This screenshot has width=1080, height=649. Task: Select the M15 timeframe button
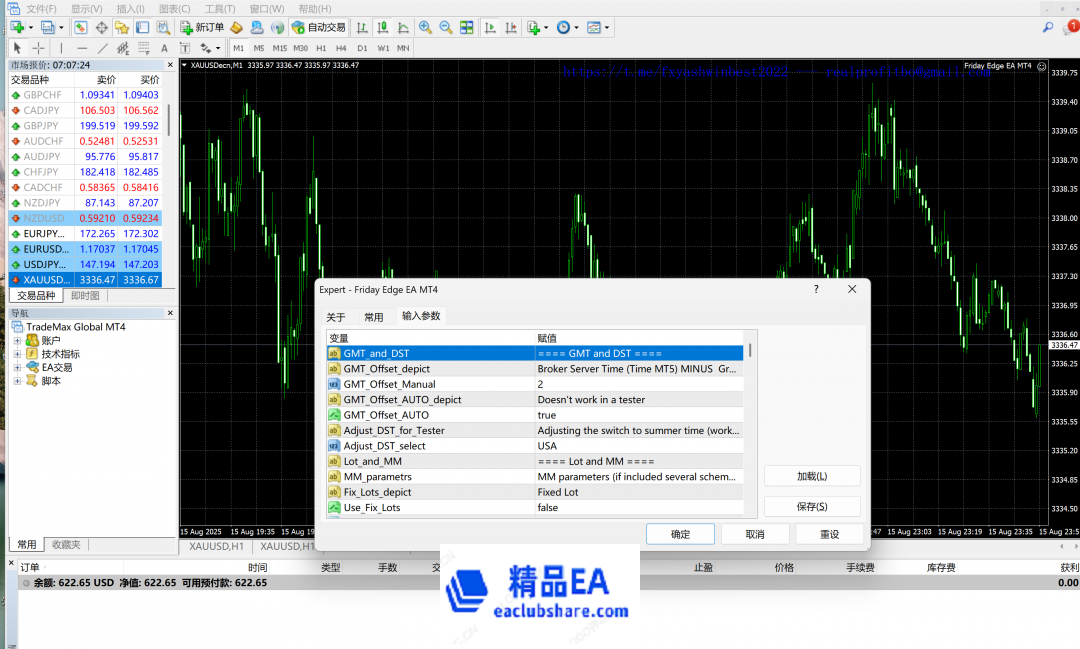279,48
